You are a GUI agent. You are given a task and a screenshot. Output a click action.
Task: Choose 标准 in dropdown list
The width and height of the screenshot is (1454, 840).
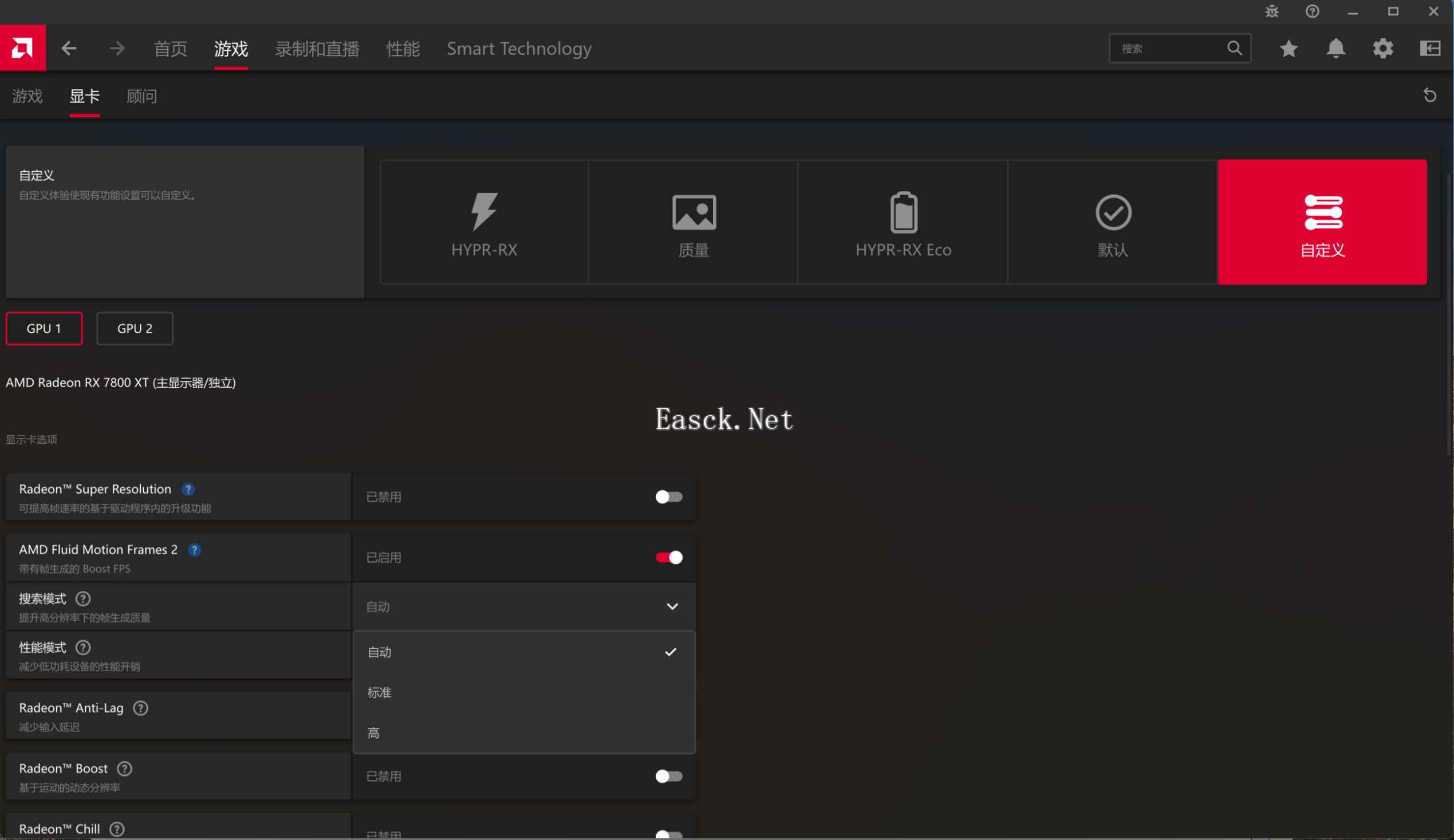point(524,693)
